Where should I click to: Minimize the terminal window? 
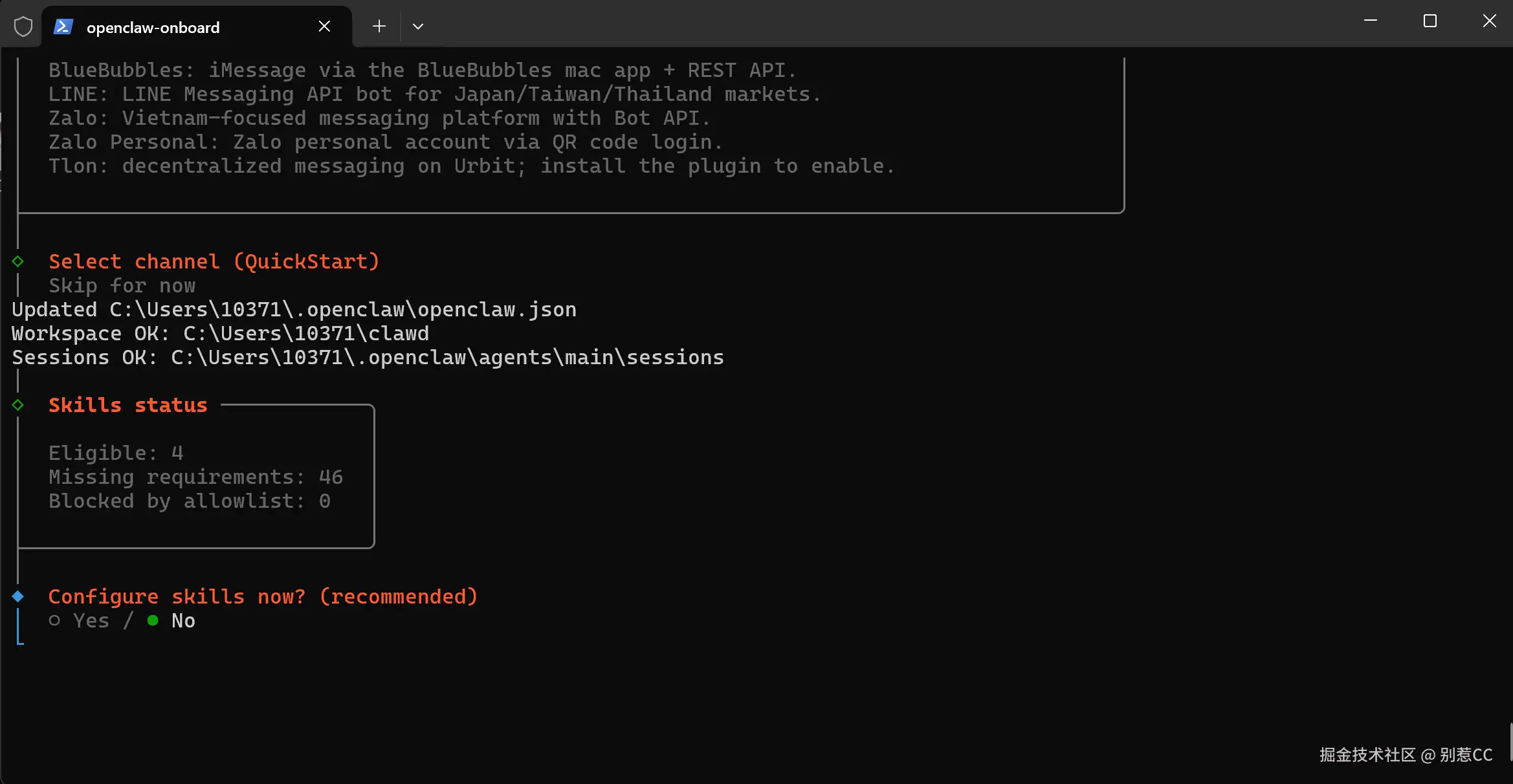point(1370,21)
